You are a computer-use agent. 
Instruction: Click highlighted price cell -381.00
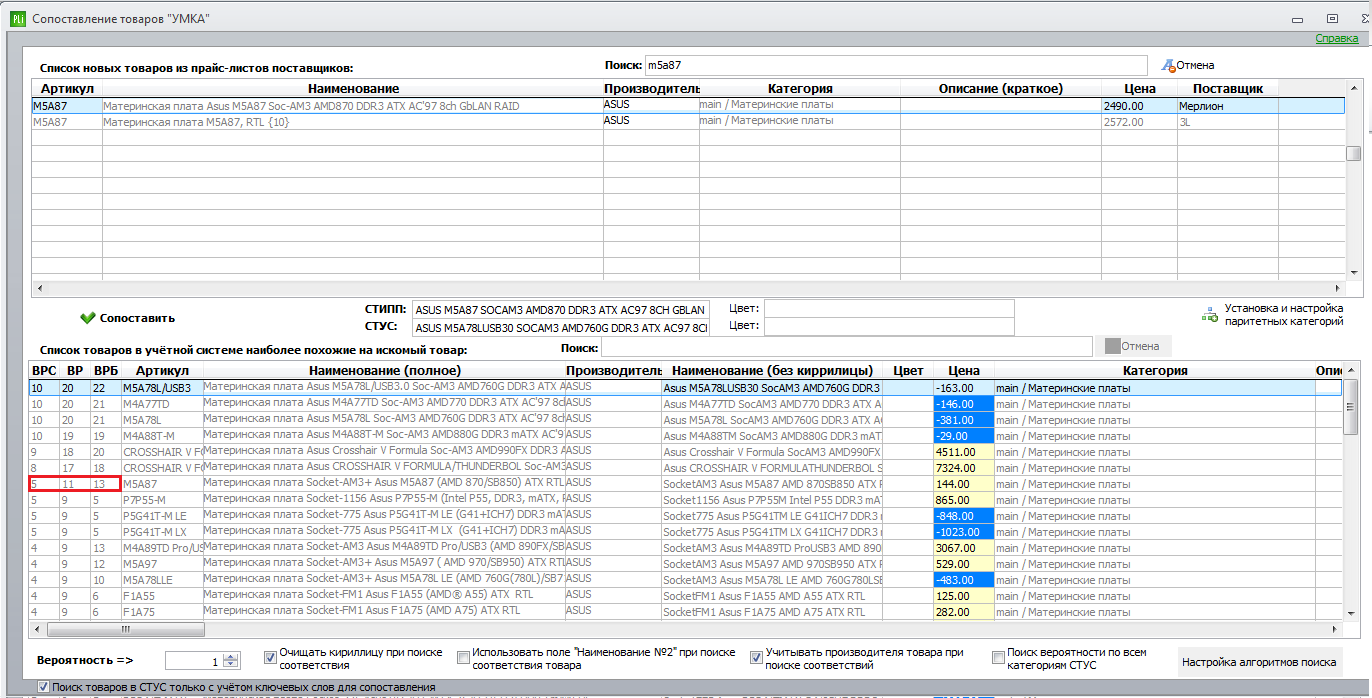point(963,420)
